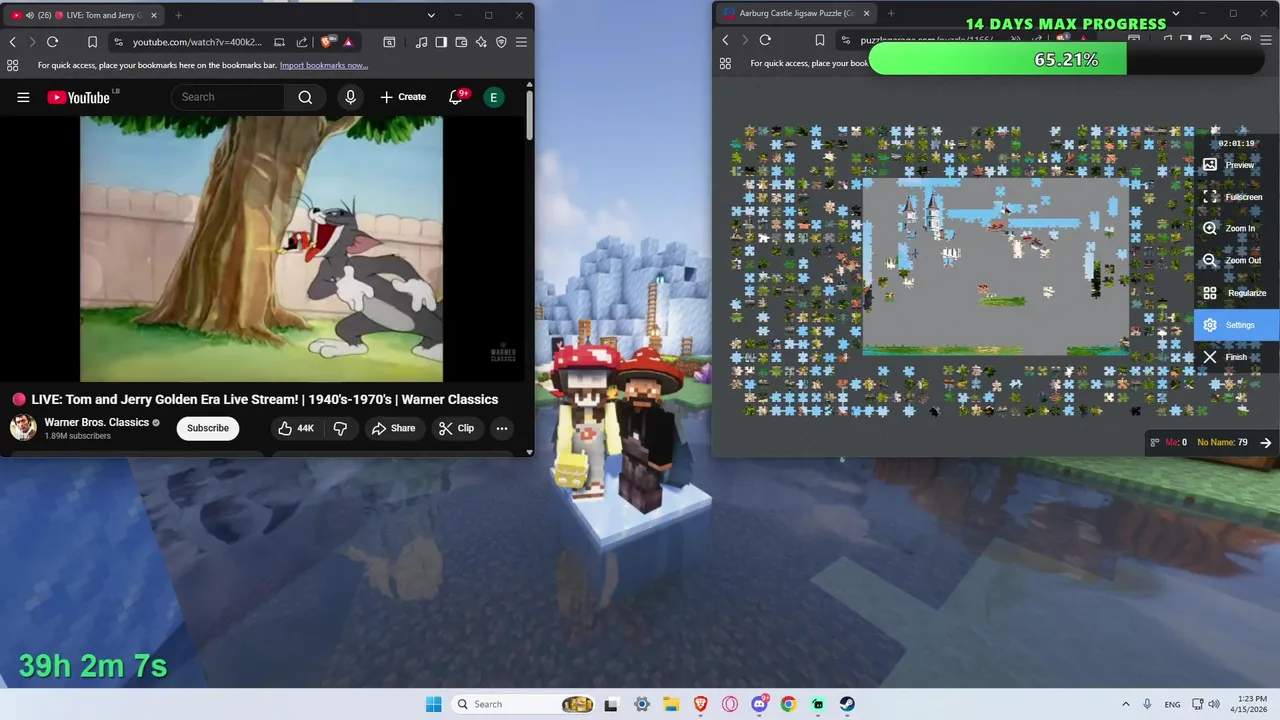The width and height of the screenshot is (1280, 720).
Task: Open apps grid on YouTube bookmarks bar
Action: click(x=12, y=65)
